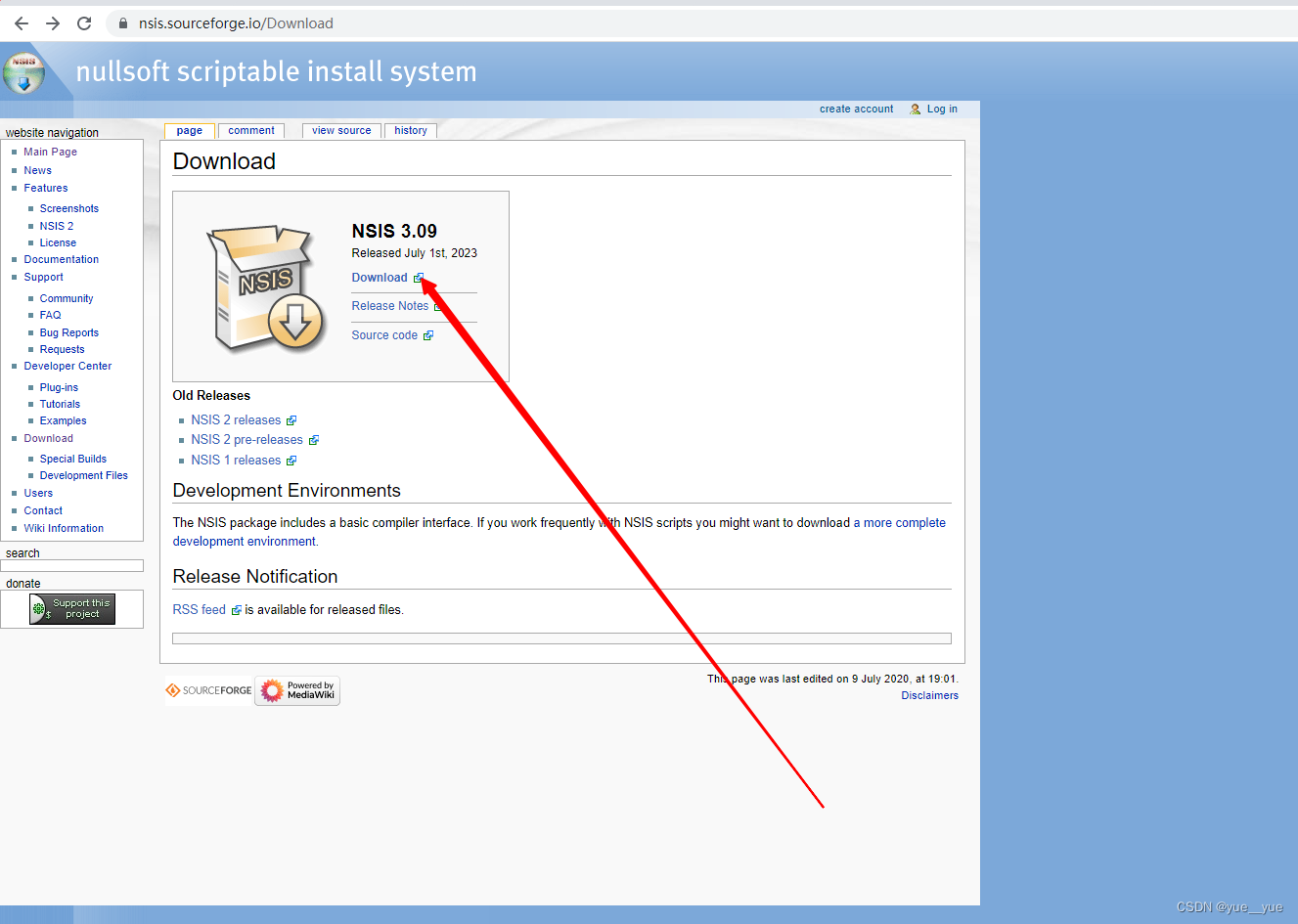
Task: Open Features in the sidebar
Action: click(x=46, y=189)
